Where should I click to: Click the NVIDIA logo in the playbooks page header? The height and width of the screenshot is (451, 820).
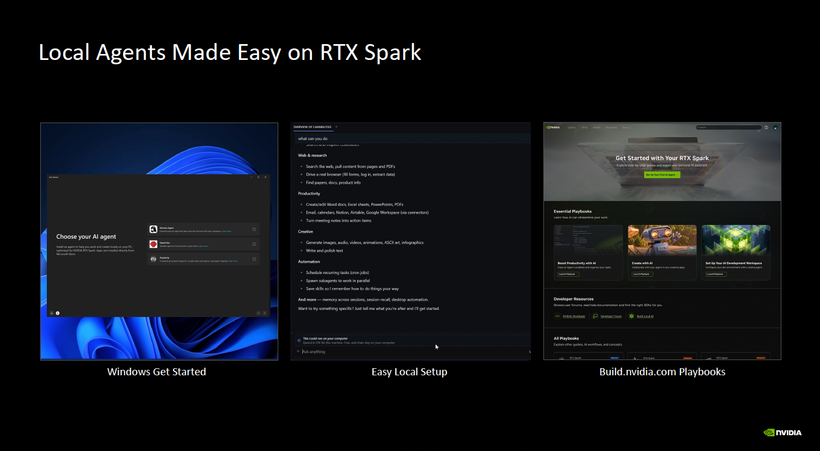553,127
